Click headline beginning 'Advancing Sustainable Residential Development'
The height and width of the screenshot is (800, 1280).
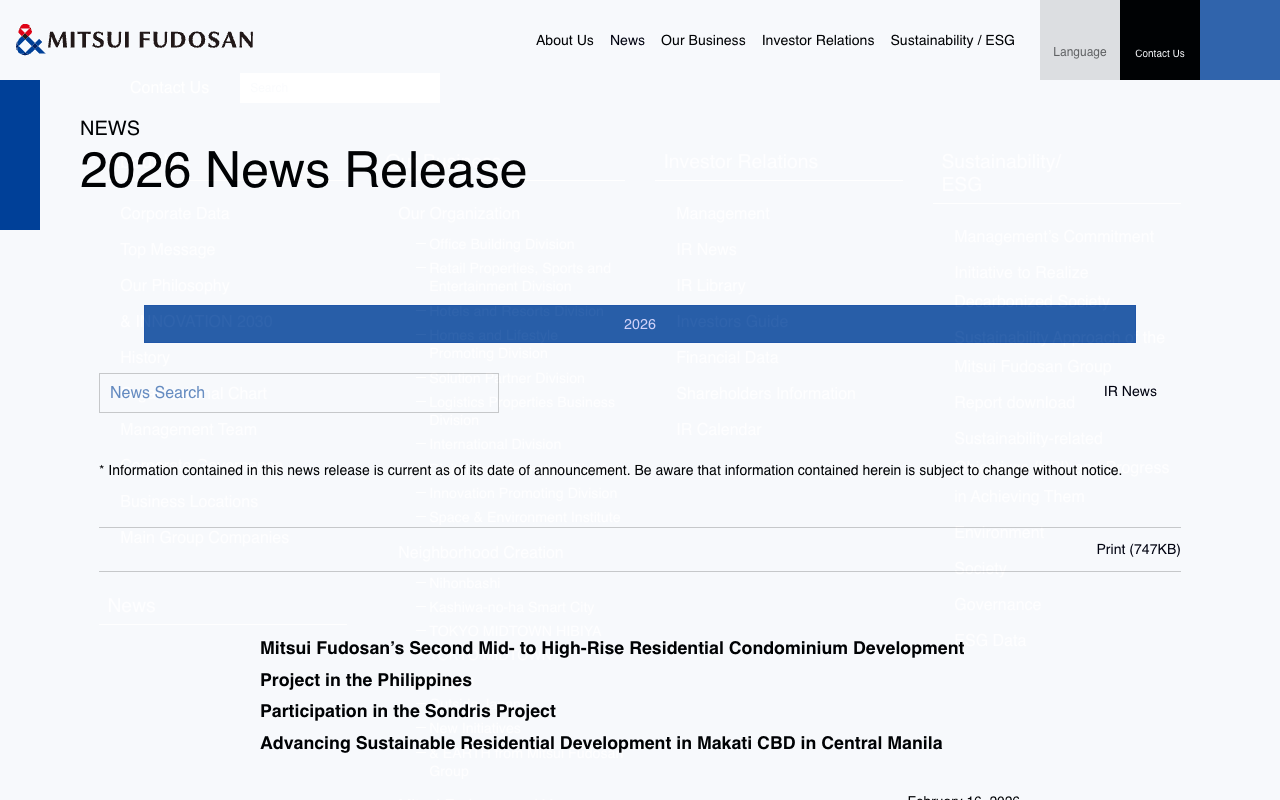(x=601, y=743)
